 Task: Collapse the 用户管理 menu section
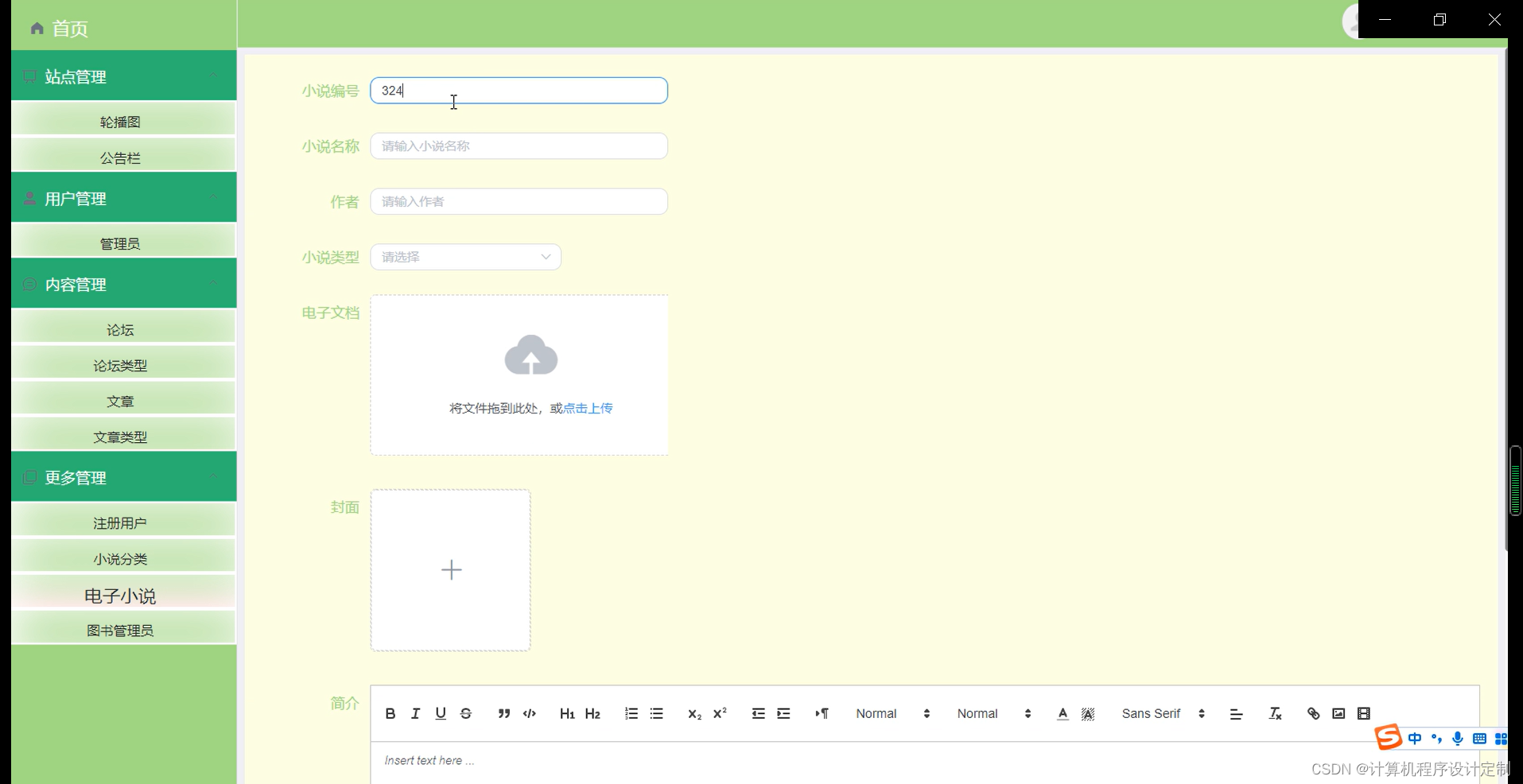click(124, 198)
